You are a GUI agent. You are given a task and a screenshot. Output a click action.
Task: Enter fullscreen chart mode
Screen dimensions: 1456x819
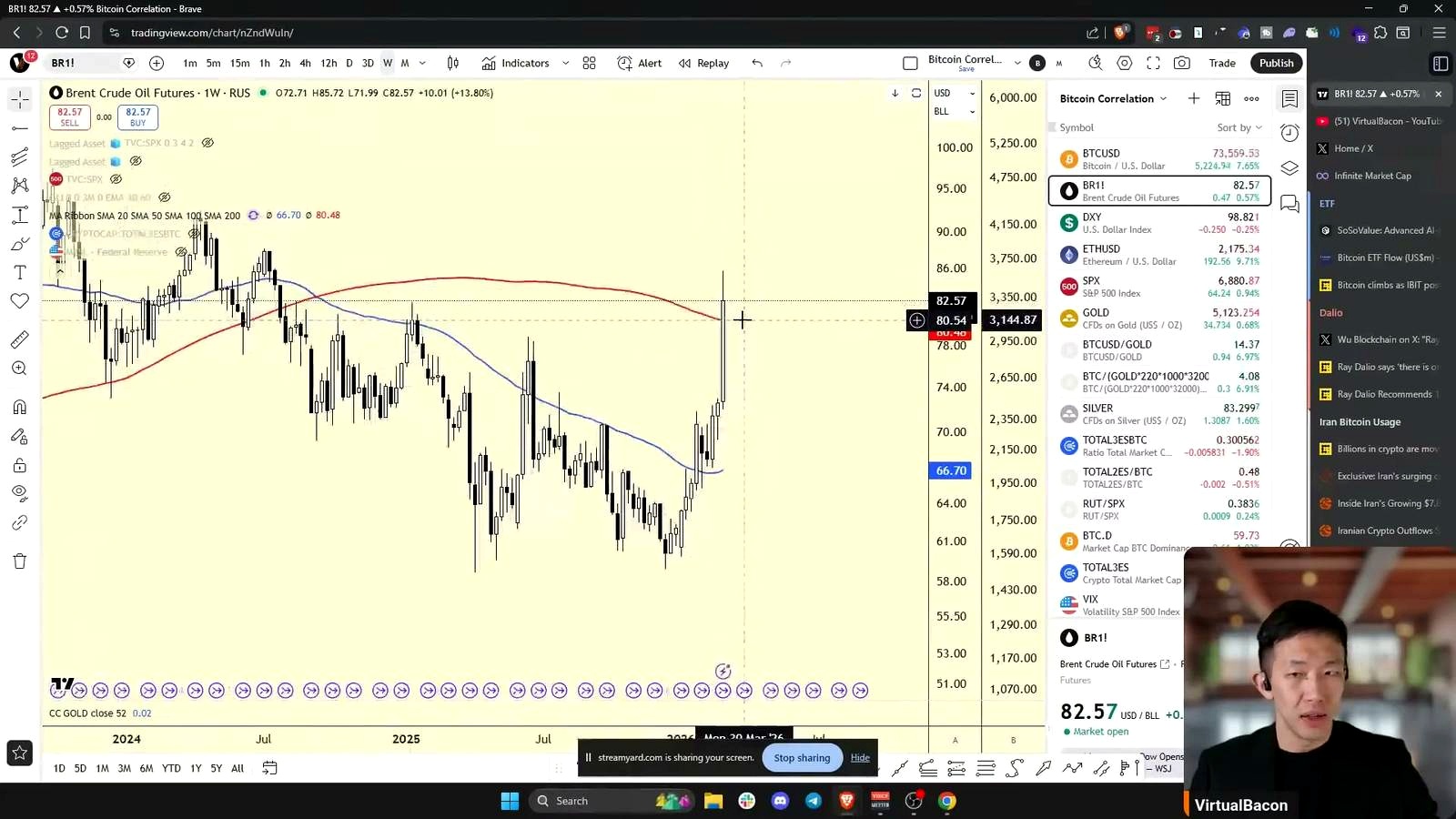(x=1153, y=63)
